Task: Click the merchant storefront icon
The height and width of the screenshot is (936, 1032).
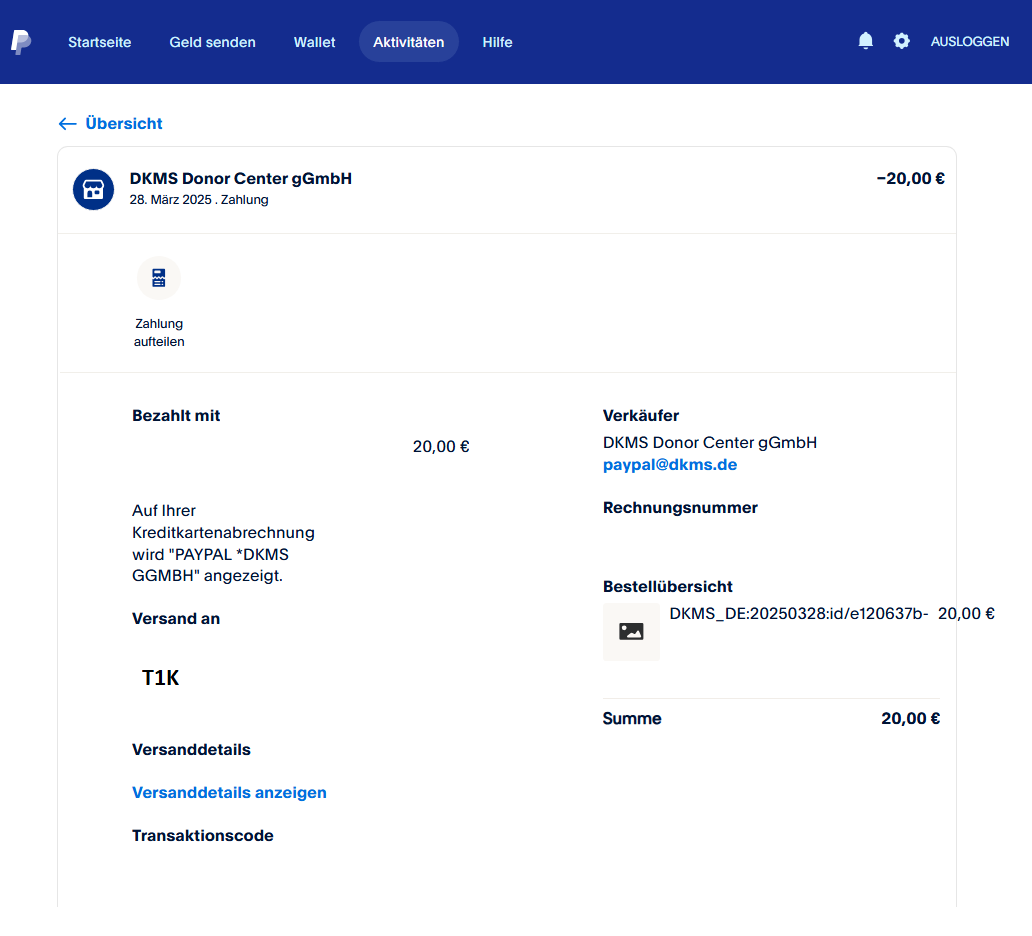Action: 93,189
